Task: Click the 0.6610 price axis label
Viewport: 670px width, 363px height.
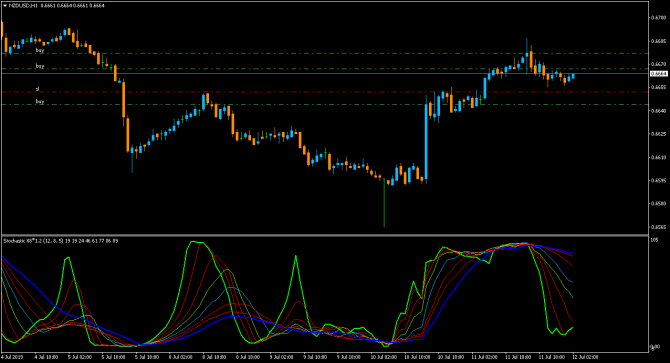Action: [x=658, y=157]
